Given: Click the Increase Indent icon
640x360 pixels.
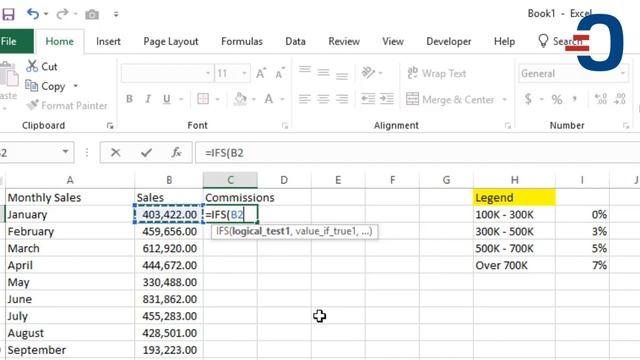Looking at the screenshot, I should pos(387,99).
